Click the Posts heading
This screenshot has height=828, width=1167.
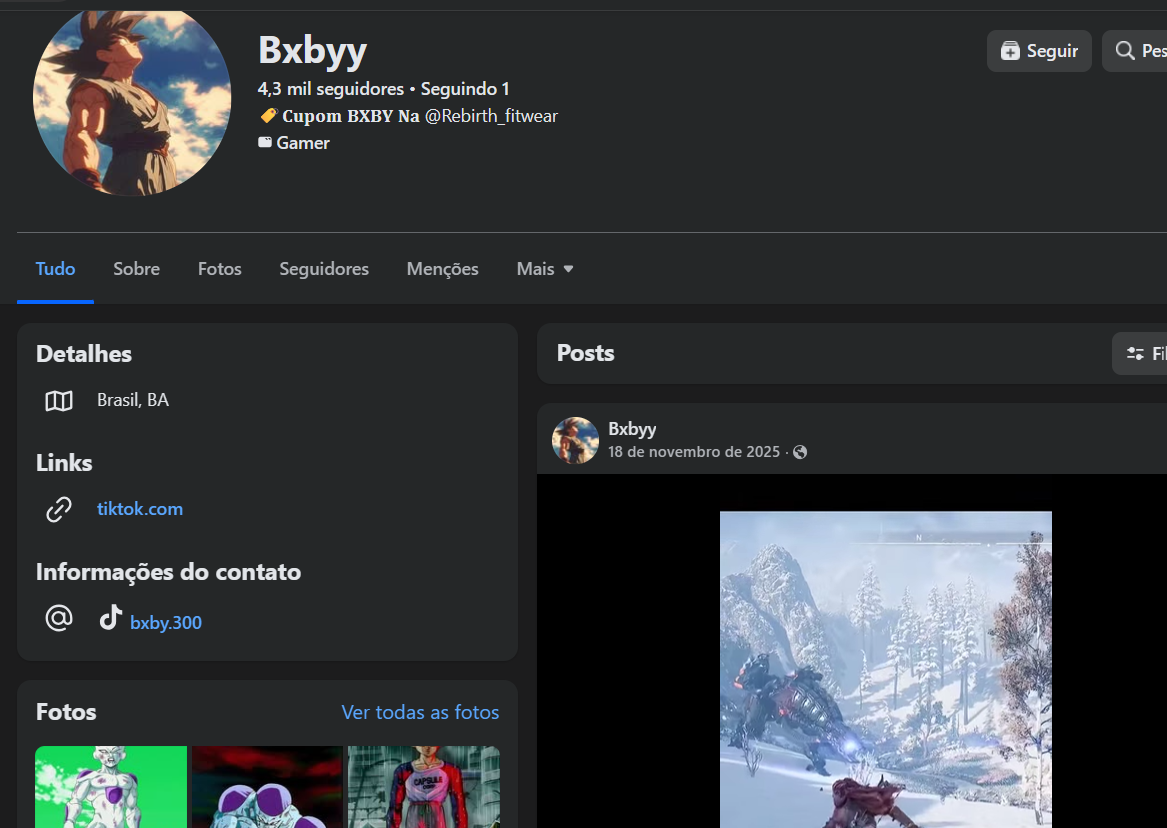pos(586,353)
